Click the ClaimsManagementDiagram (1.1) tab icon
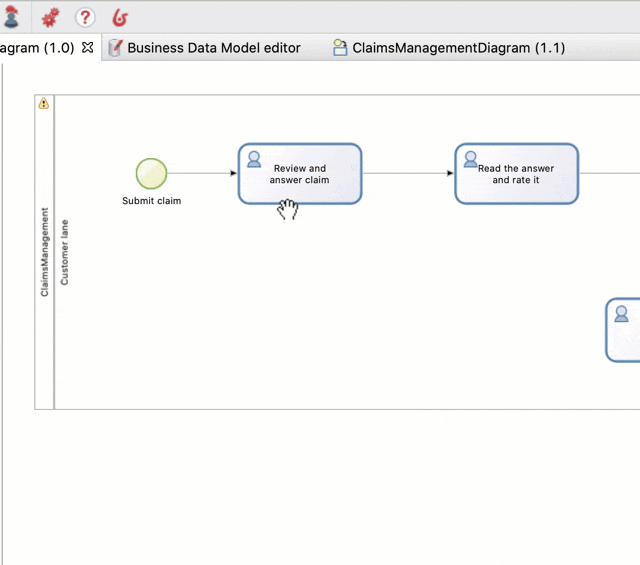The height and width of the screenshot is (565, 640). coord(340,47)
